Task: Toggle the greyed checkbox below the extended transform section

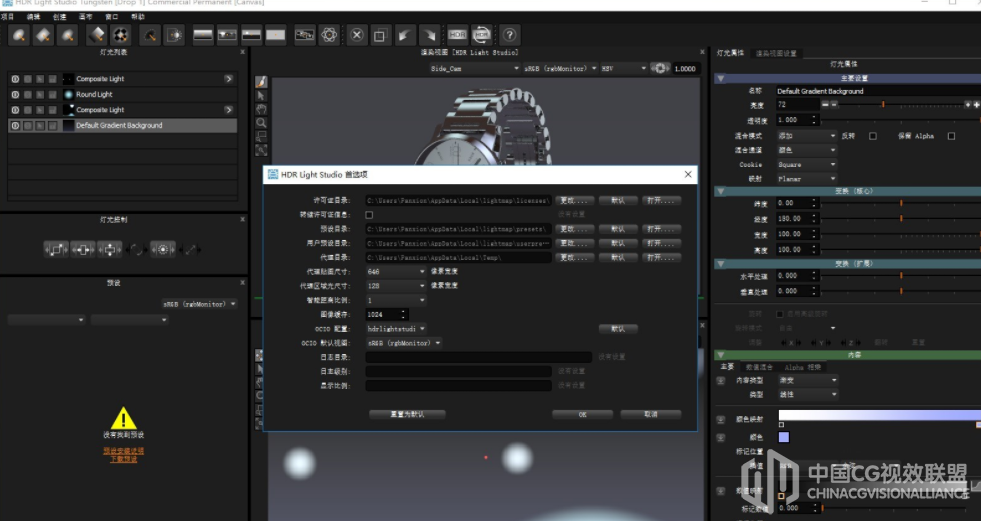Action: point(780,314)
